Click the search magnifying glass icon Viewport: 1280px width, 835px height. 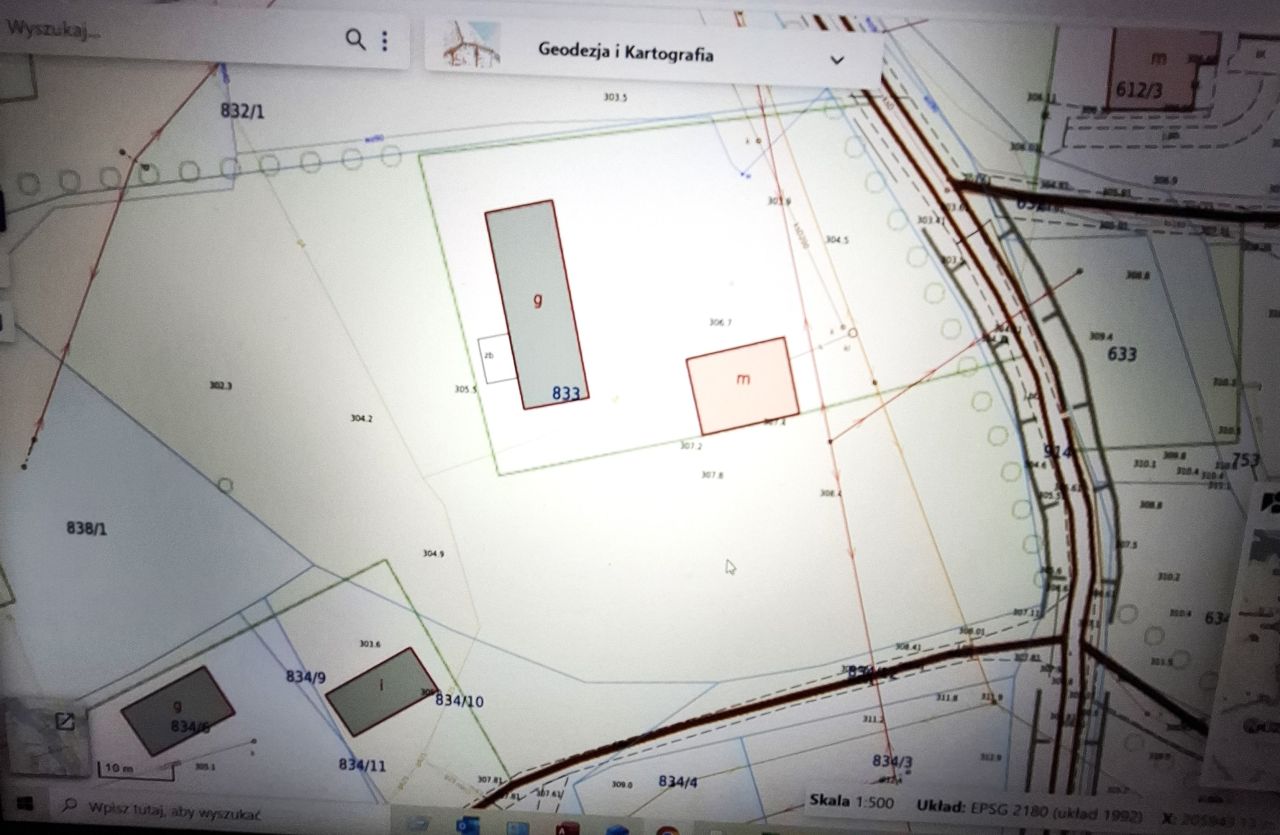(355, 40)
